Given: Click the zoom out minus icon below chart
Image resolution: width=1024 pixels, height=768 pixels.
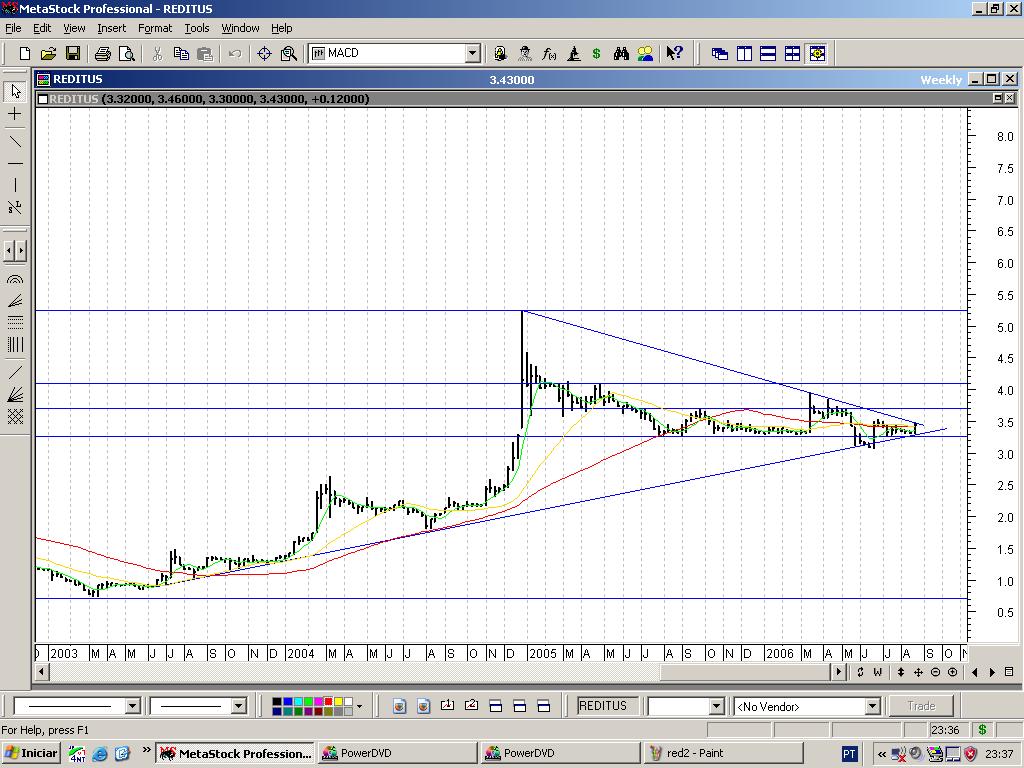Looking at the screenshot, I should [x=935, y=672].
